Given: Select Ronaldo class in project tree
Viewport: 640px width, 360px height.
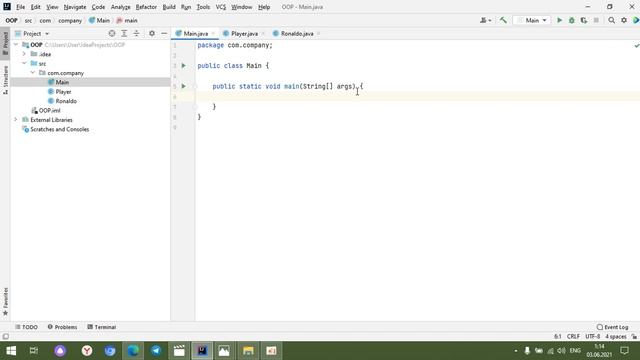Looking at the screenshot, I should (x=66, y=101).
